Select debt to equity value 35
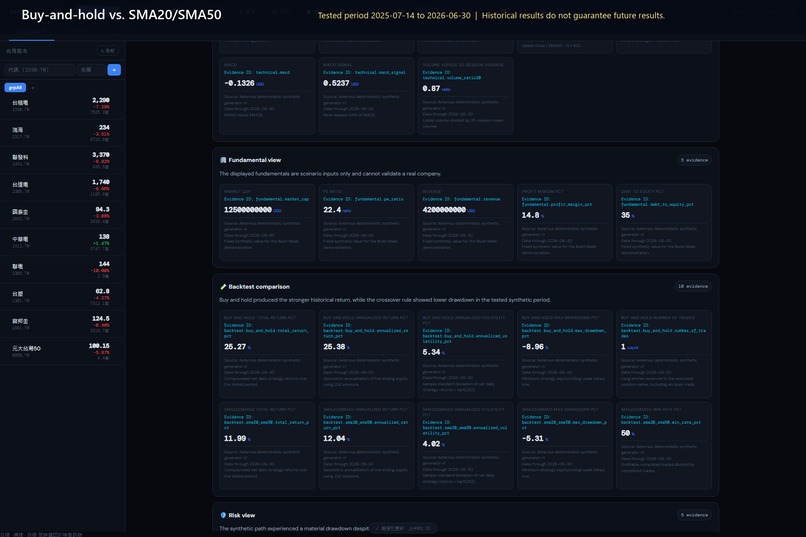806x537 pixels. point(625,215)
